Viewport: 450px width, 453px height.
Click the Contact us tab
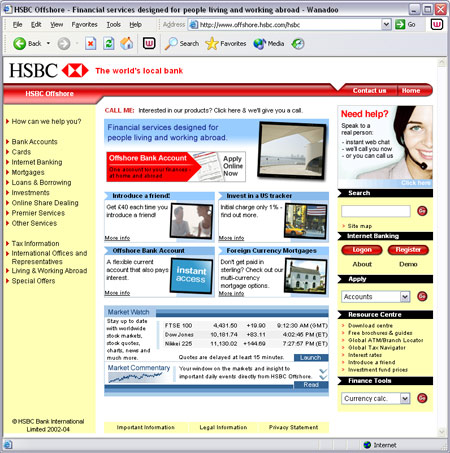(369, 90)
